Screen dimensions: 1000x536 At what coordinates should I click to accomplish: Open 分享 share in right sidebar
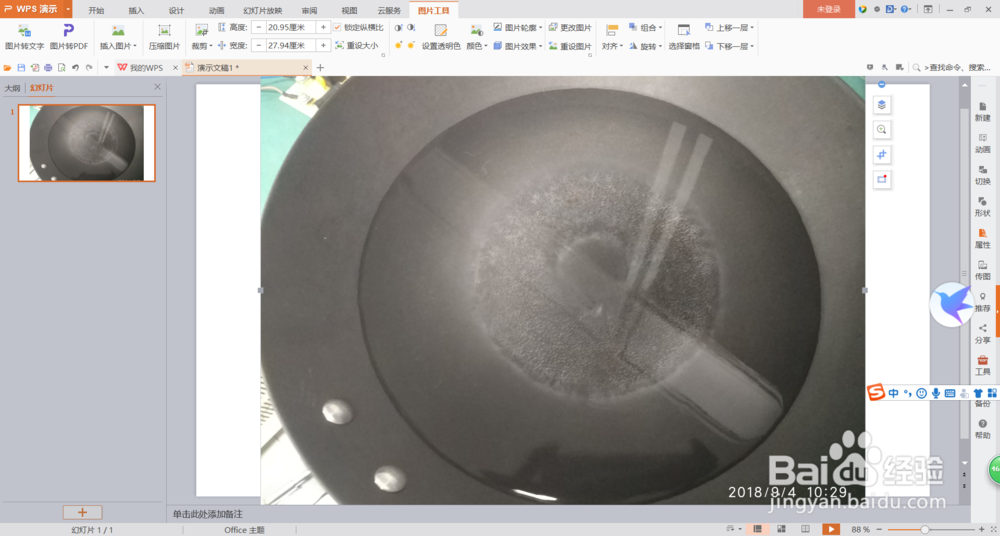tap(983, 334)
